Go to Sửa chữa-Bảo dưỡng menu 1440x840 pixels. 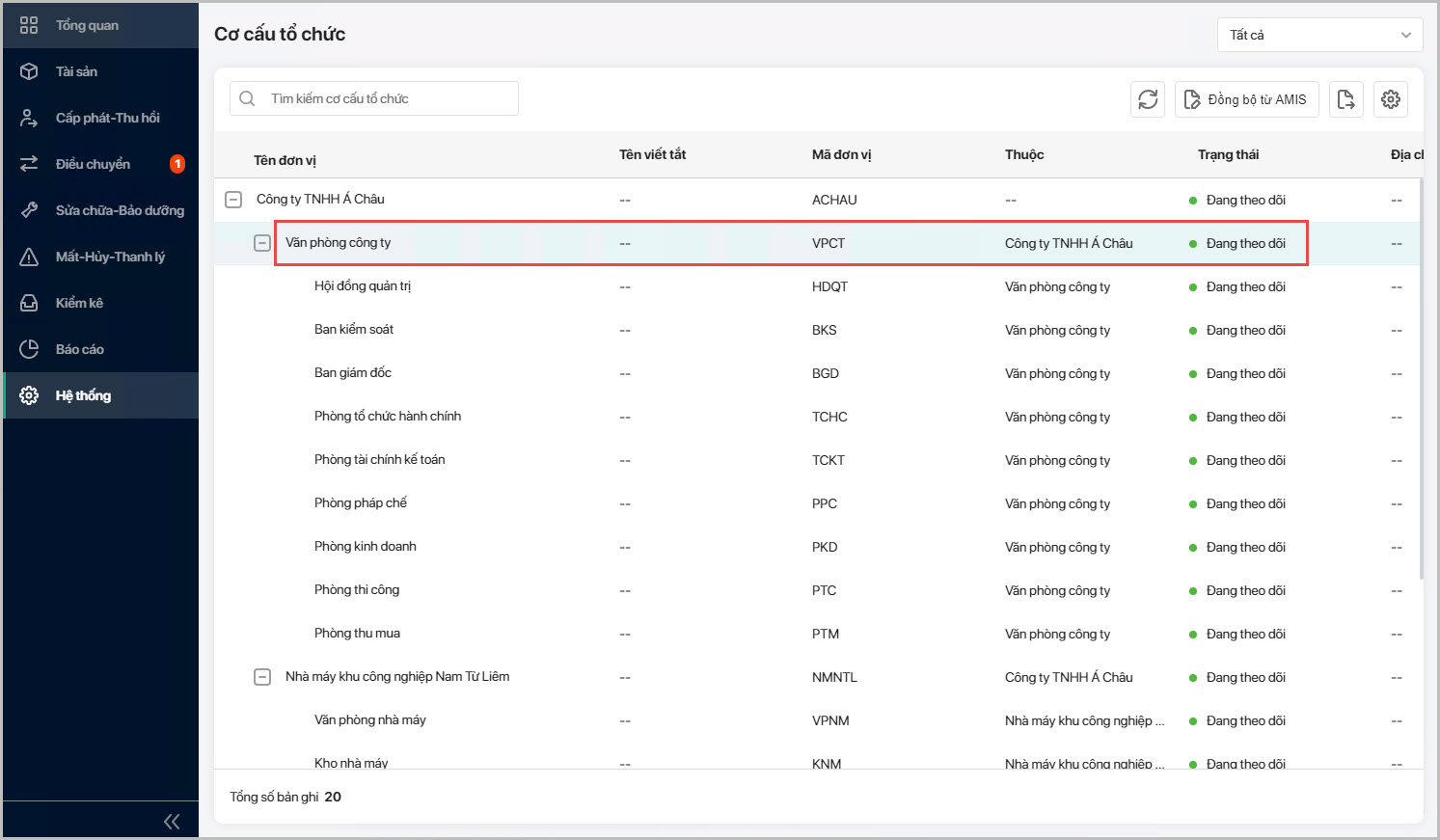click(119, 210)
